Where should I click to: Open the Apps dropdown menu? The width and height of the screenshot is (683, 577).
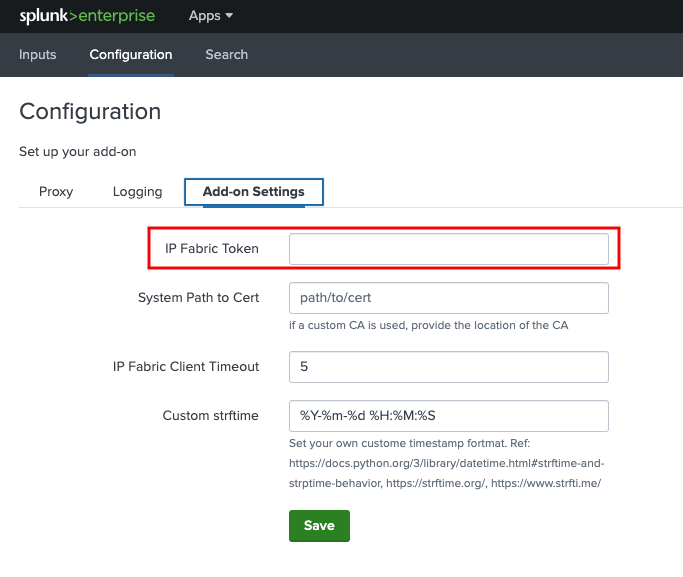click(x=210, y=16)
